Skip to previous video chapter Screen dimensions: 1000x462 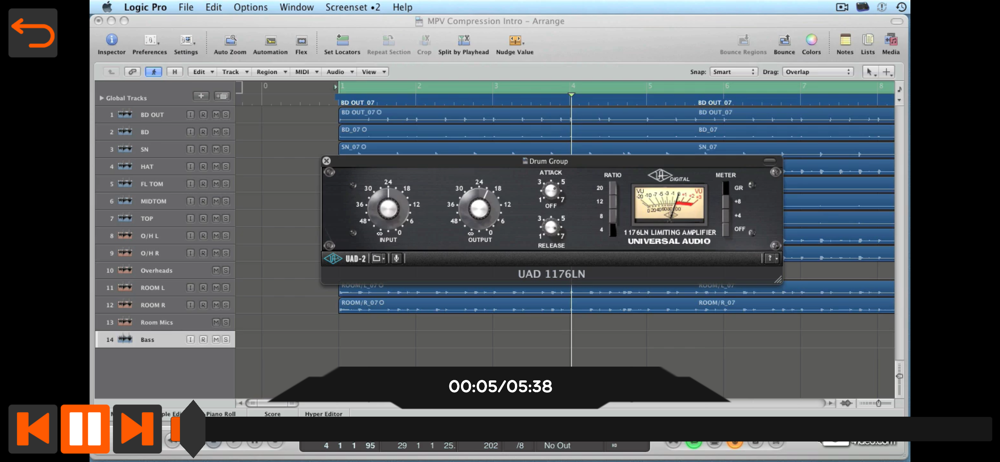[33, 429]
